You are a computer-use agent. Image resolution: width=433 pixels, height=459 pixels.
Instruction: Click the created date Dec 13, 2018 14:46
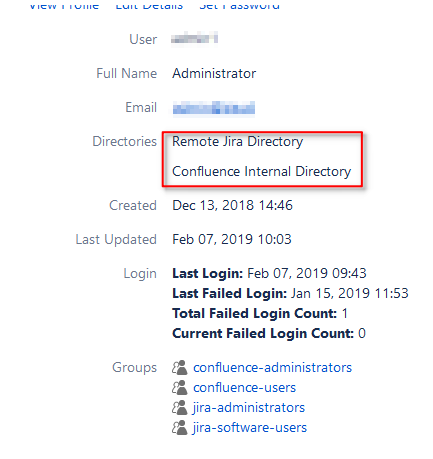coord(232,205)
